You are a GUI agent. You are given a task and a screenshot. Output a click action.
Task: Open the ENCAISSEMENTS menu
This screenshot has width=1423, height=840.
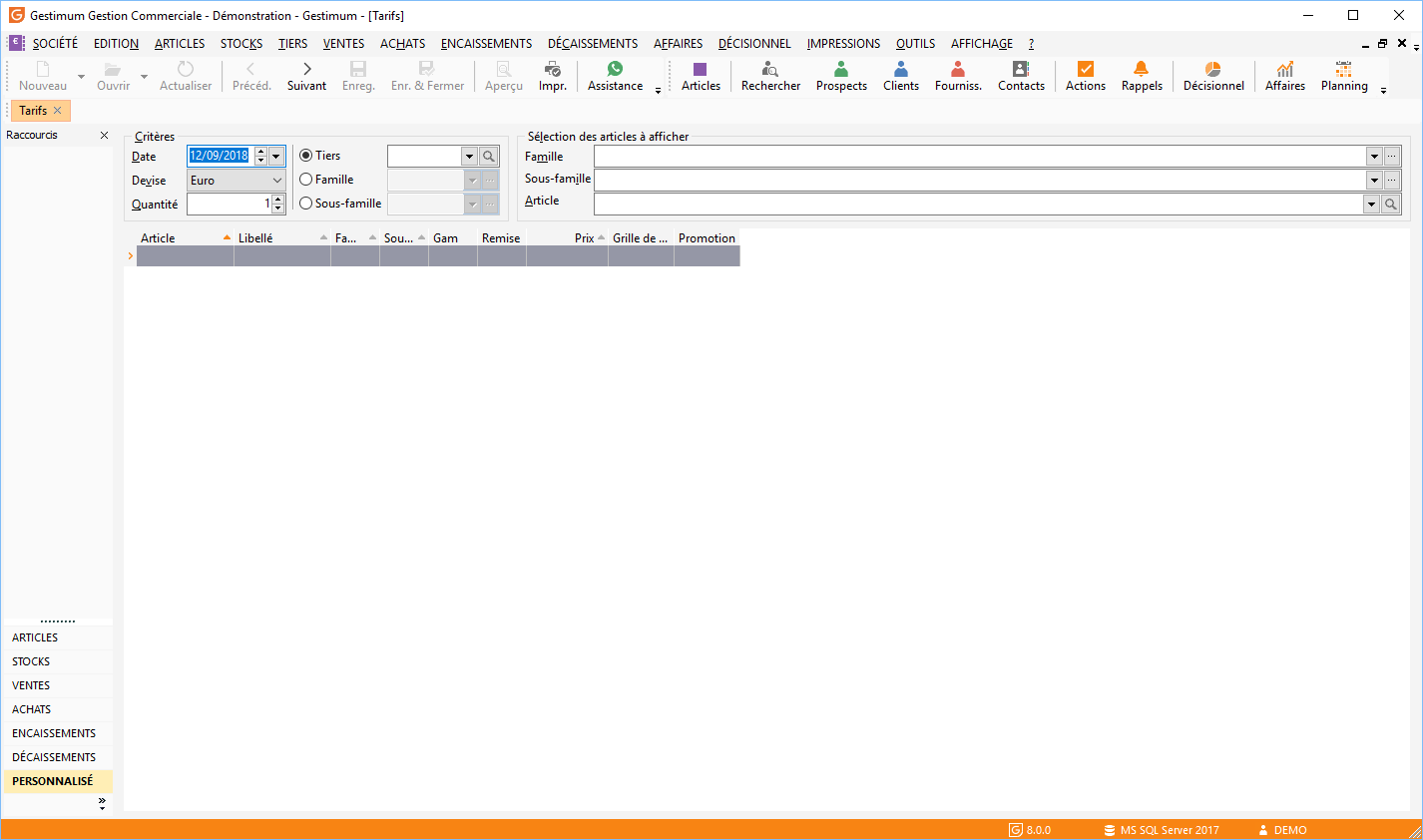click(486, 44)
